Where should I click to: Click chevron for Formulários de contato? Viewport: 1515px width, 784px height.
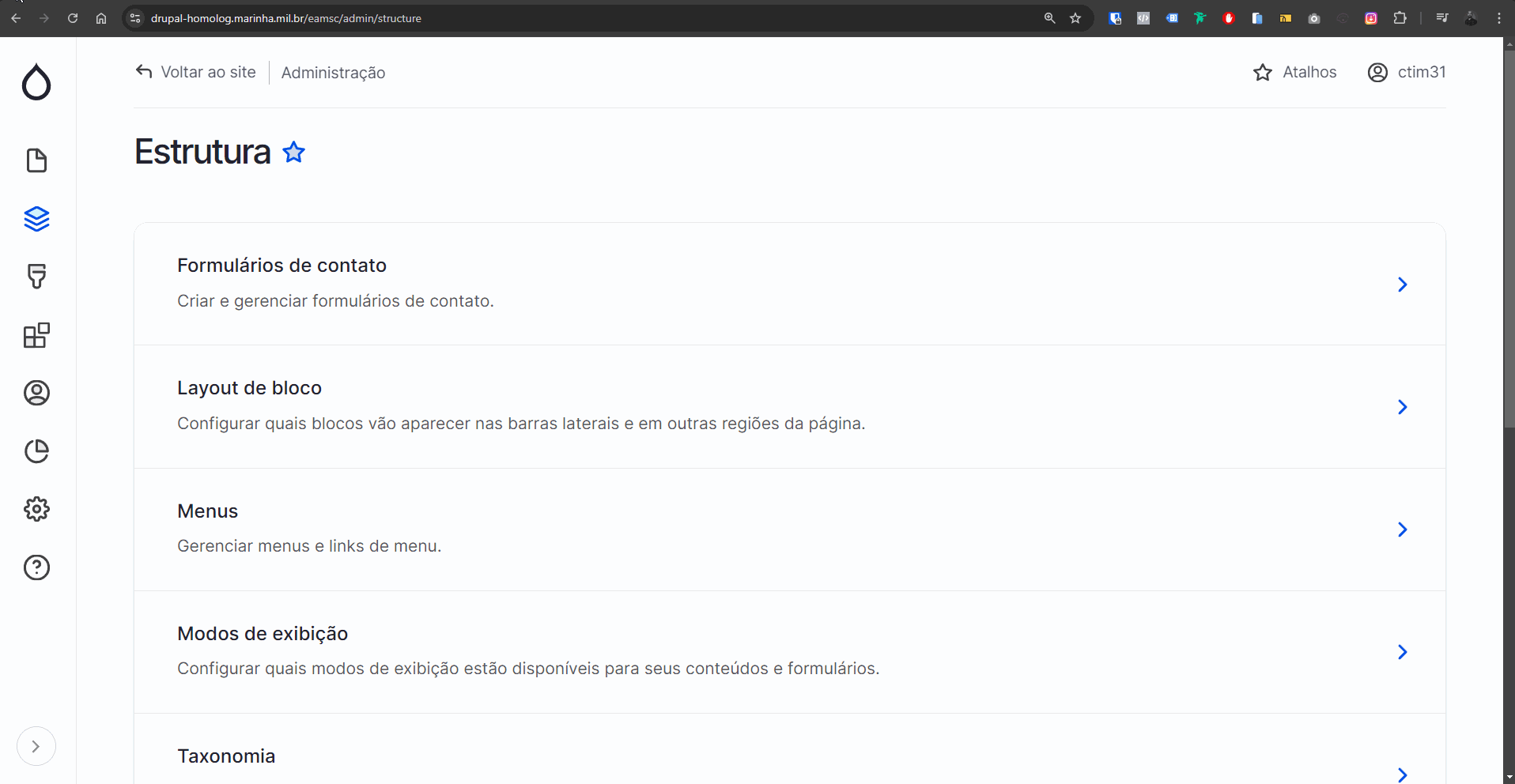point(1402,285)
